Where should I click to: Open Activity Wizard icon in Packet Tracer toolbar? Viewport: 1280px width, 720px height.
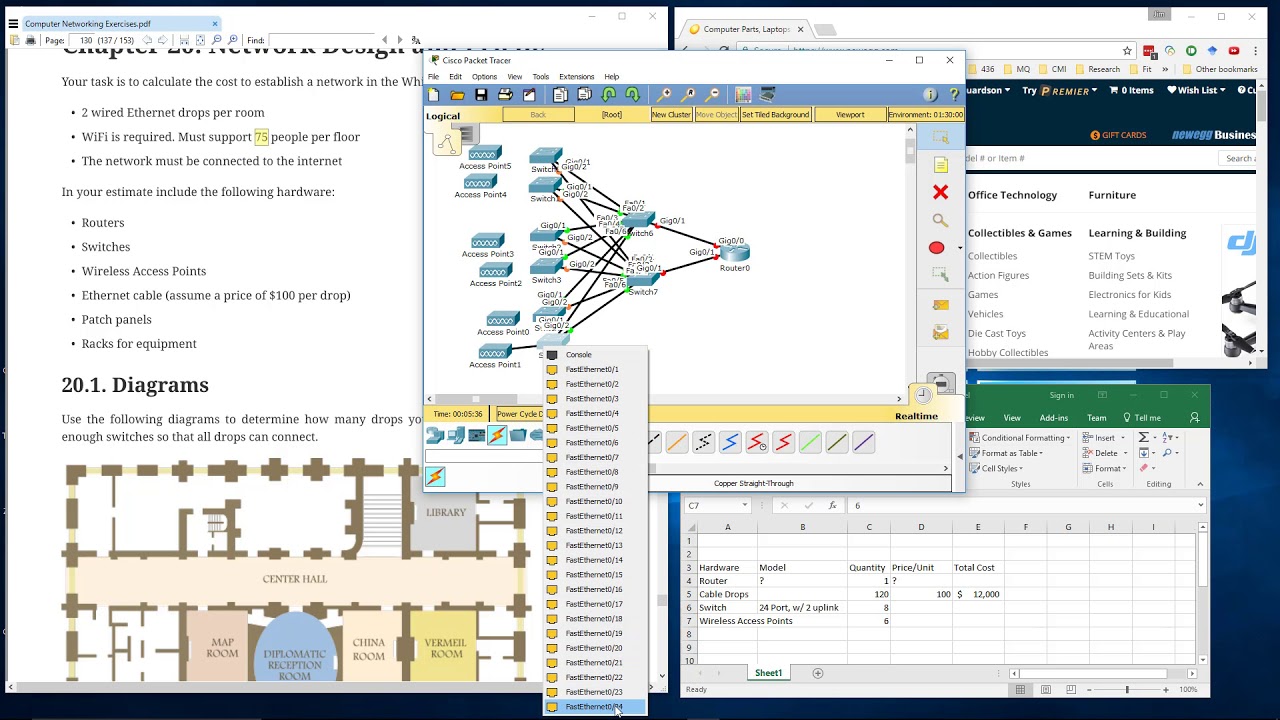(529, 95)
